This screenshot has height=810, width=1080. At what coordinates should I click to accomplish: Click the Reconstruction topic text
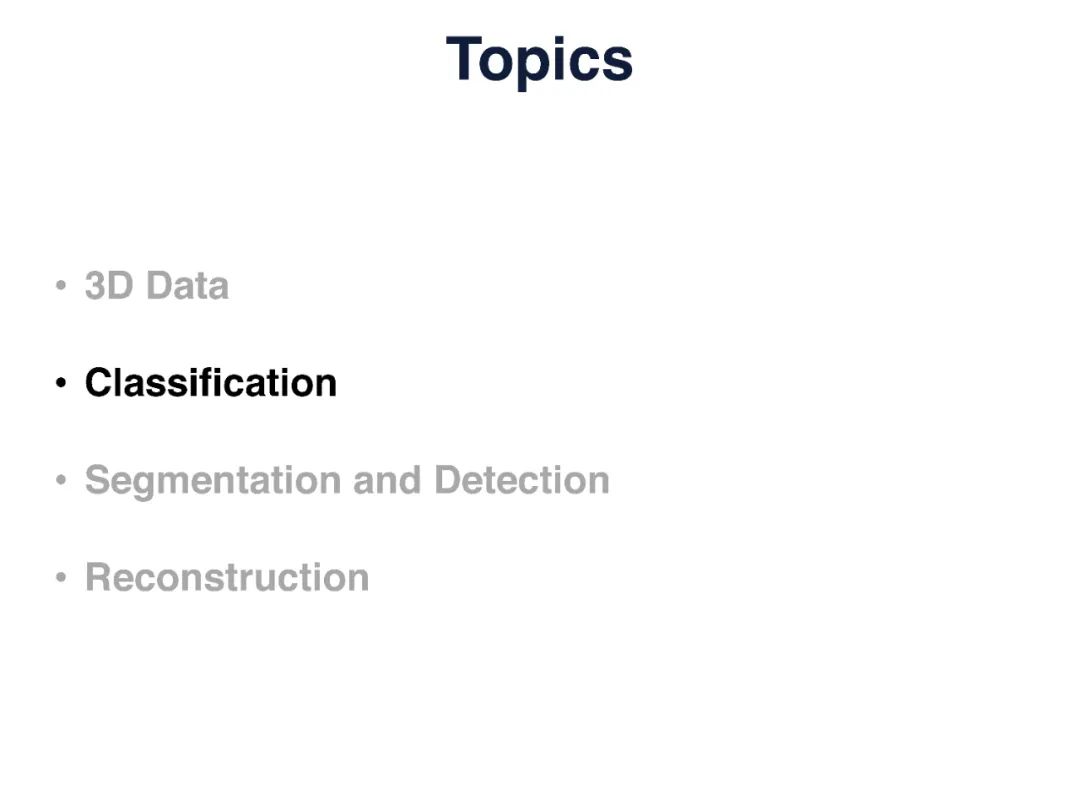[227, 577]
